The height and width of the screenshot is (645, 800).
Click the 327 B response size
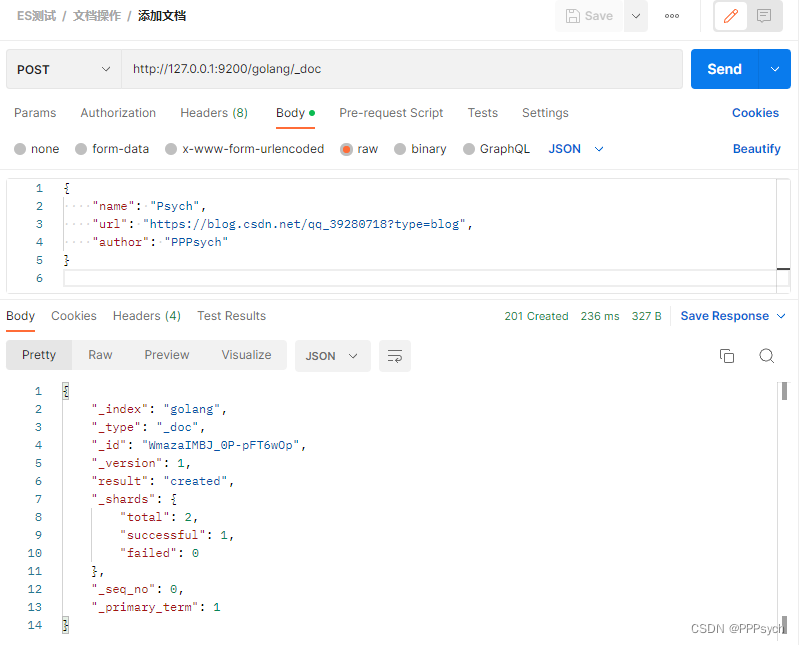point(646,316)
